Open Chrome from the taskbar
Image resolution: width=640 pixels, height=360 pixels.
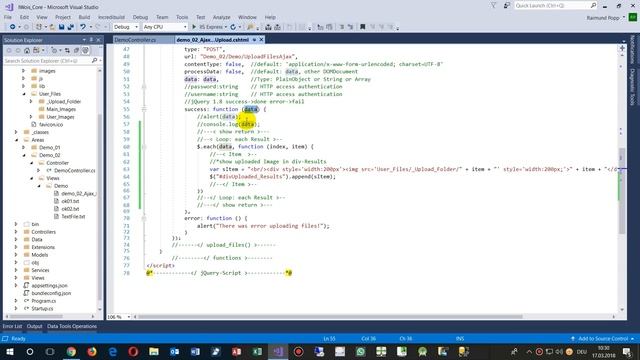click(71, 351)
